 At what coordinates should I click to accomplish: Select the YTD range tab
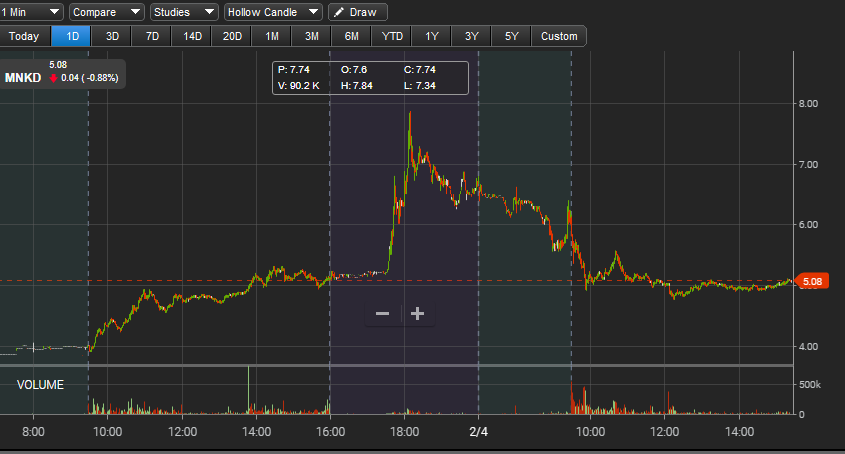(x=392, y=36)
